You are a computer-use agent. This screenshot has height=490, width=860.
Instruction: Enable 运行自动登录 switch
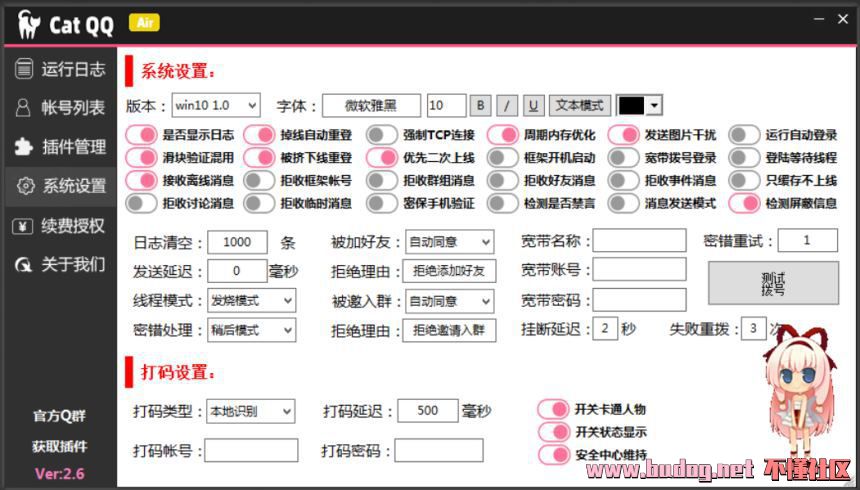pyautogui.click(x=744, y=135)
